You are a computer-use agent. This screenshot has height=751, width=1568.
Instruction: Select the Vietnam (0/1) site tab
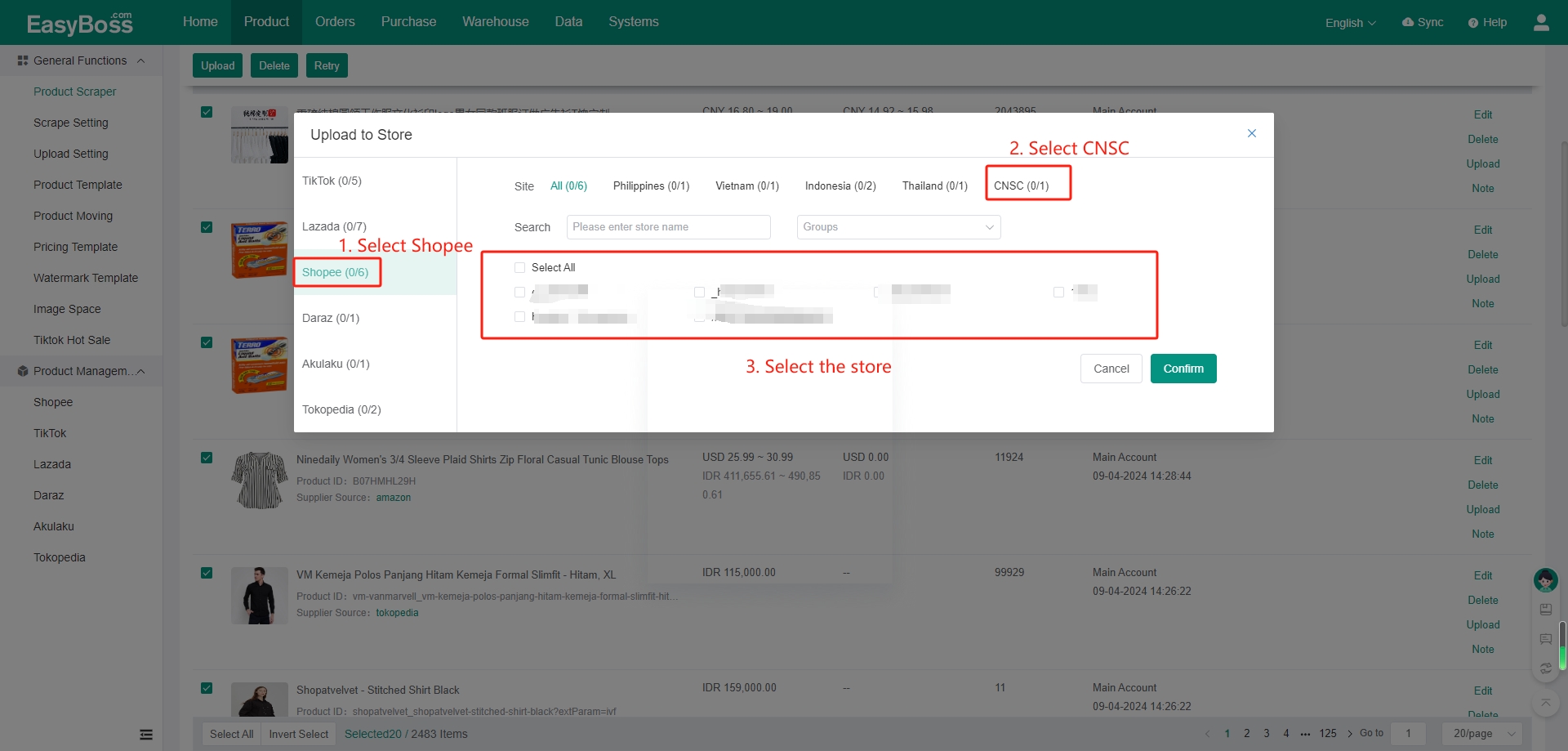pyautogui.click(x=747, y=186)
